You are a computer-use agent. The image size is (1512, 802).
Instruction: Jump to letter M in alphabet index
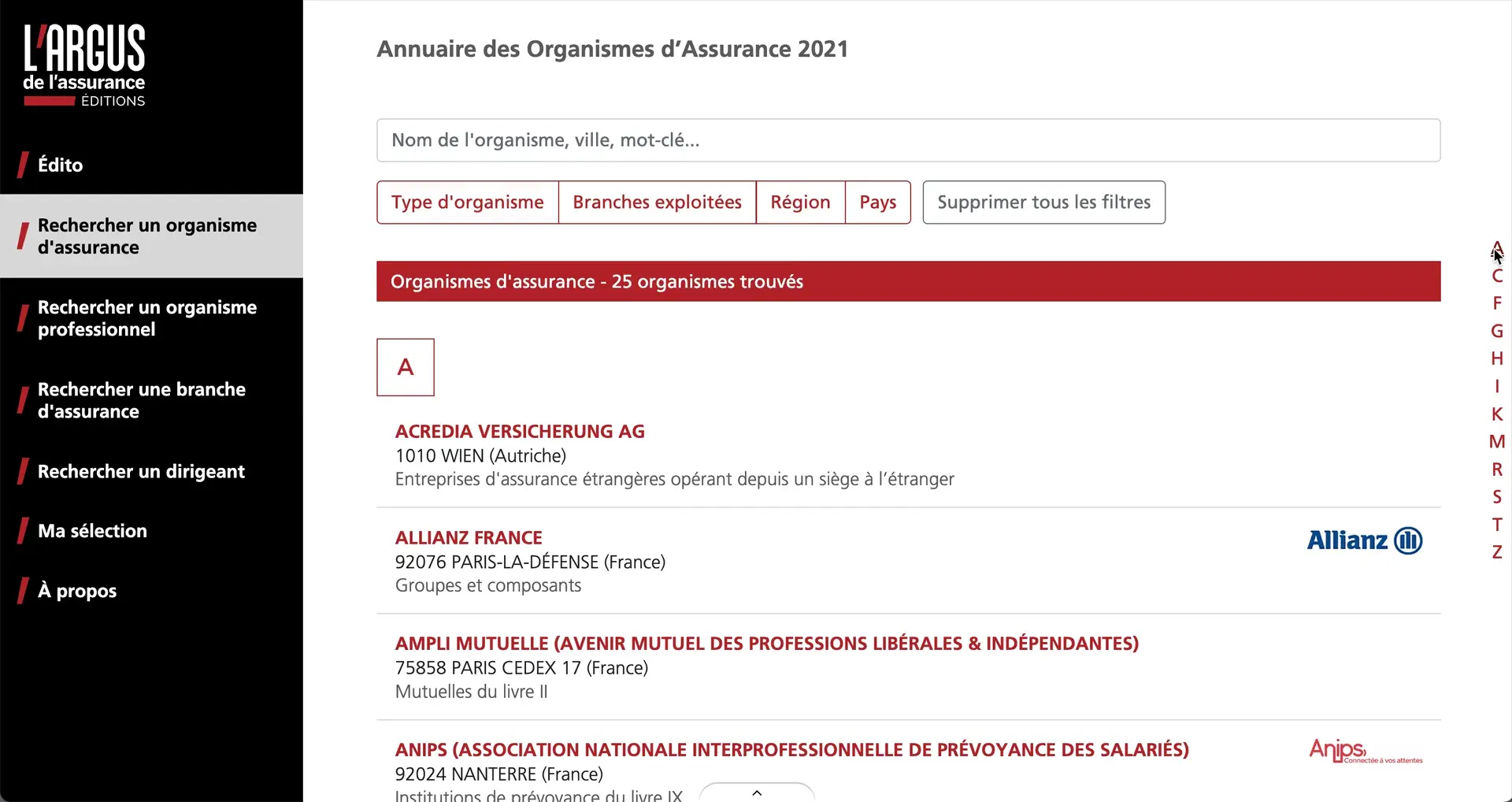tap(1497, 441)
